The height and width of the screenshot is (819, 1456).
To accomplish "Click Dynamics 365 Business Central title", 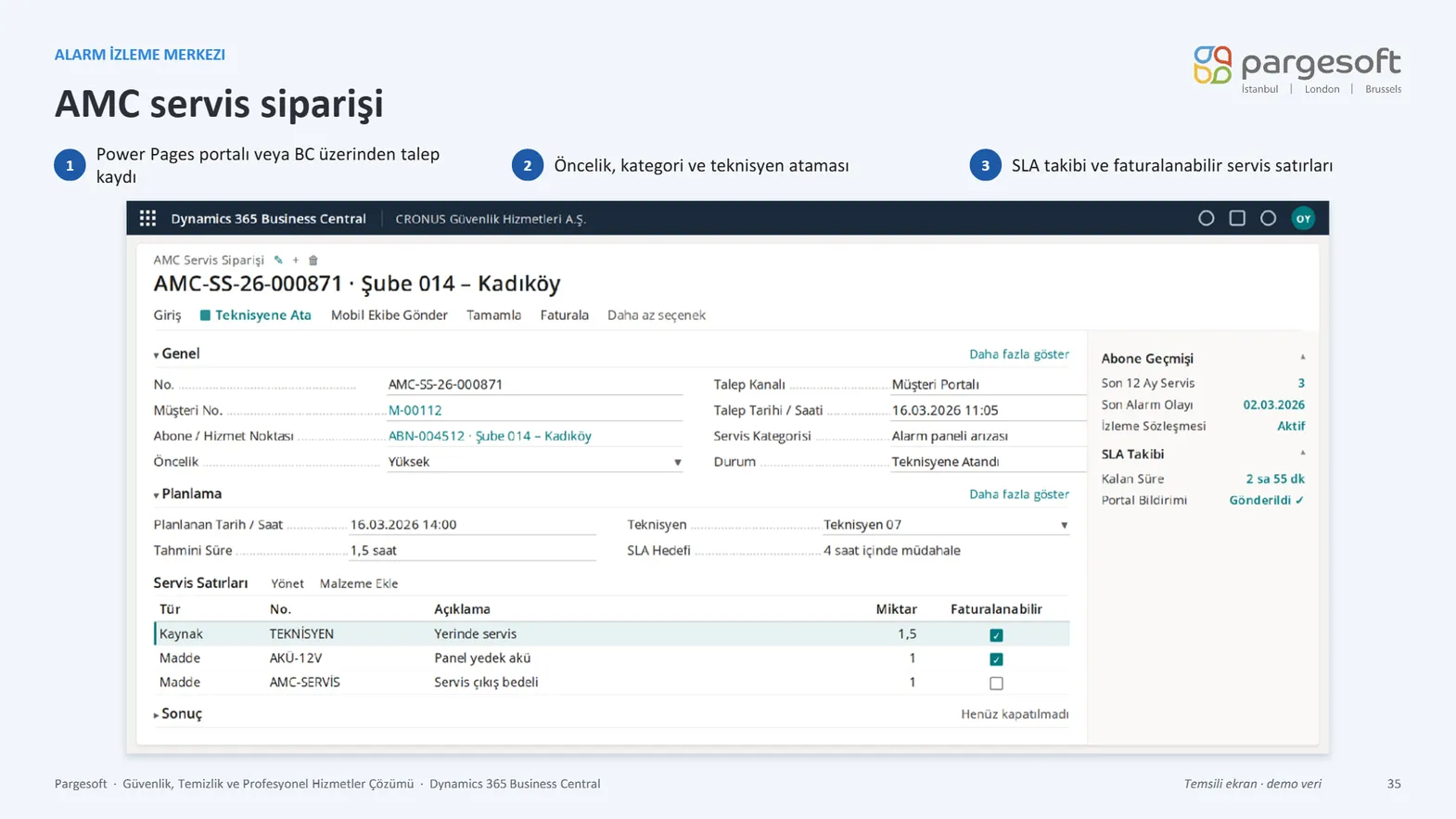I will 268,219.
